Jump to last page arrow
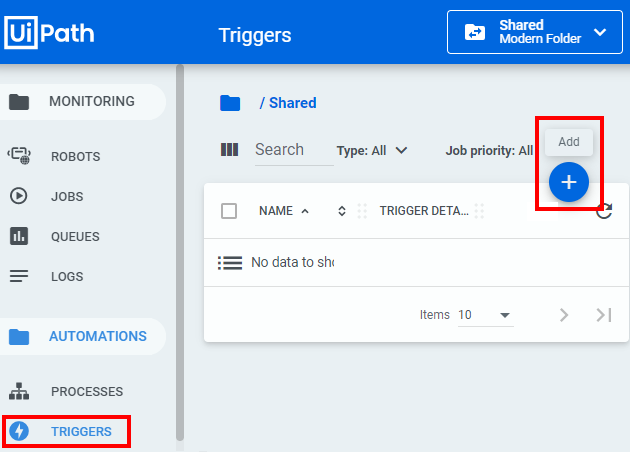 tap(603, 315)
